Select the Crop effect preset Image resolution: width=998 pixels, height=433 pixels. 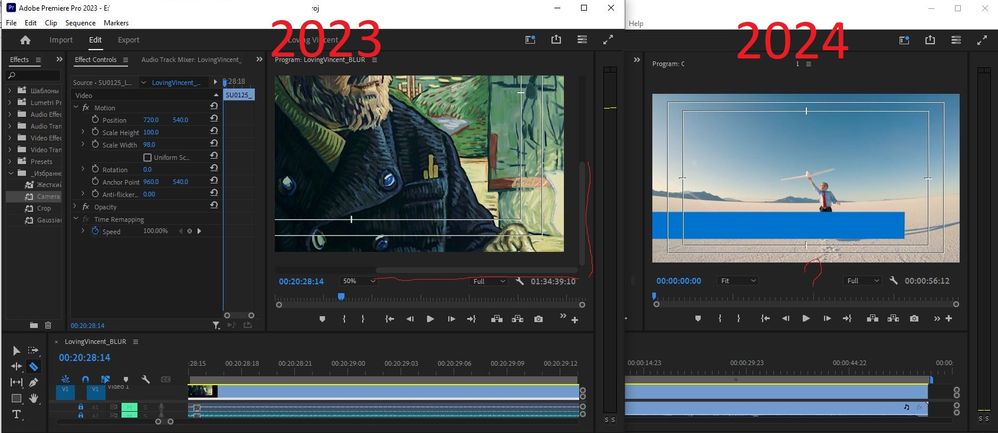pyautogui.click(x=43, y=208)
